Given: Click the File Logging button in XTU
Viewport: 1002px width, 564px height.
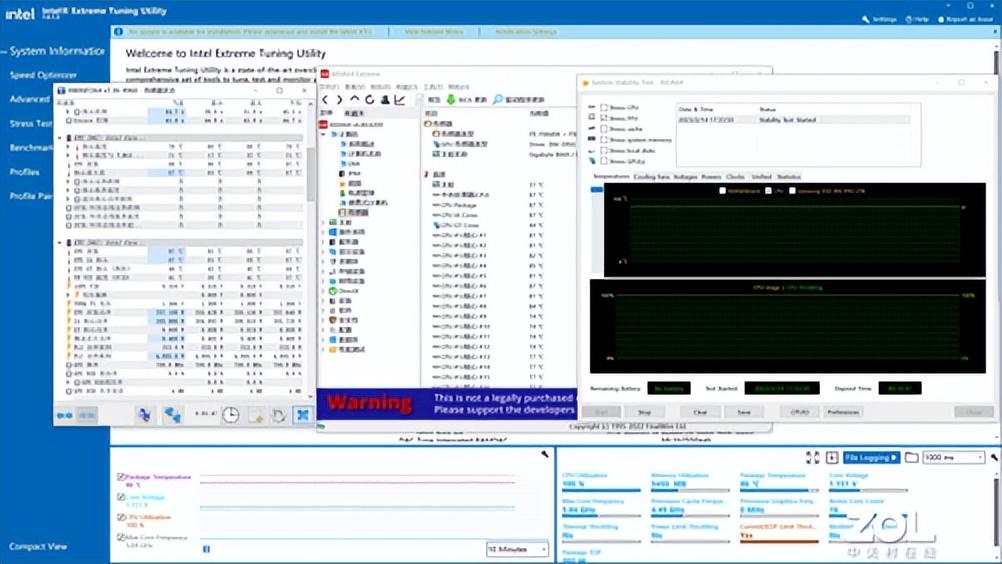Looking at the screenshot, I should 872,457.
